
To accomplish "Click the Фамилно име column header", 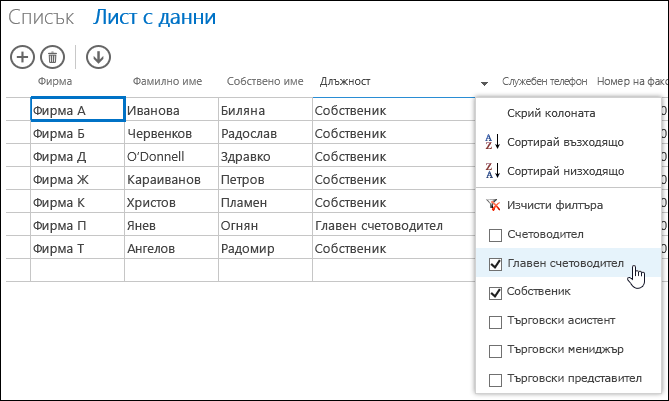I will tap(167, 81).
